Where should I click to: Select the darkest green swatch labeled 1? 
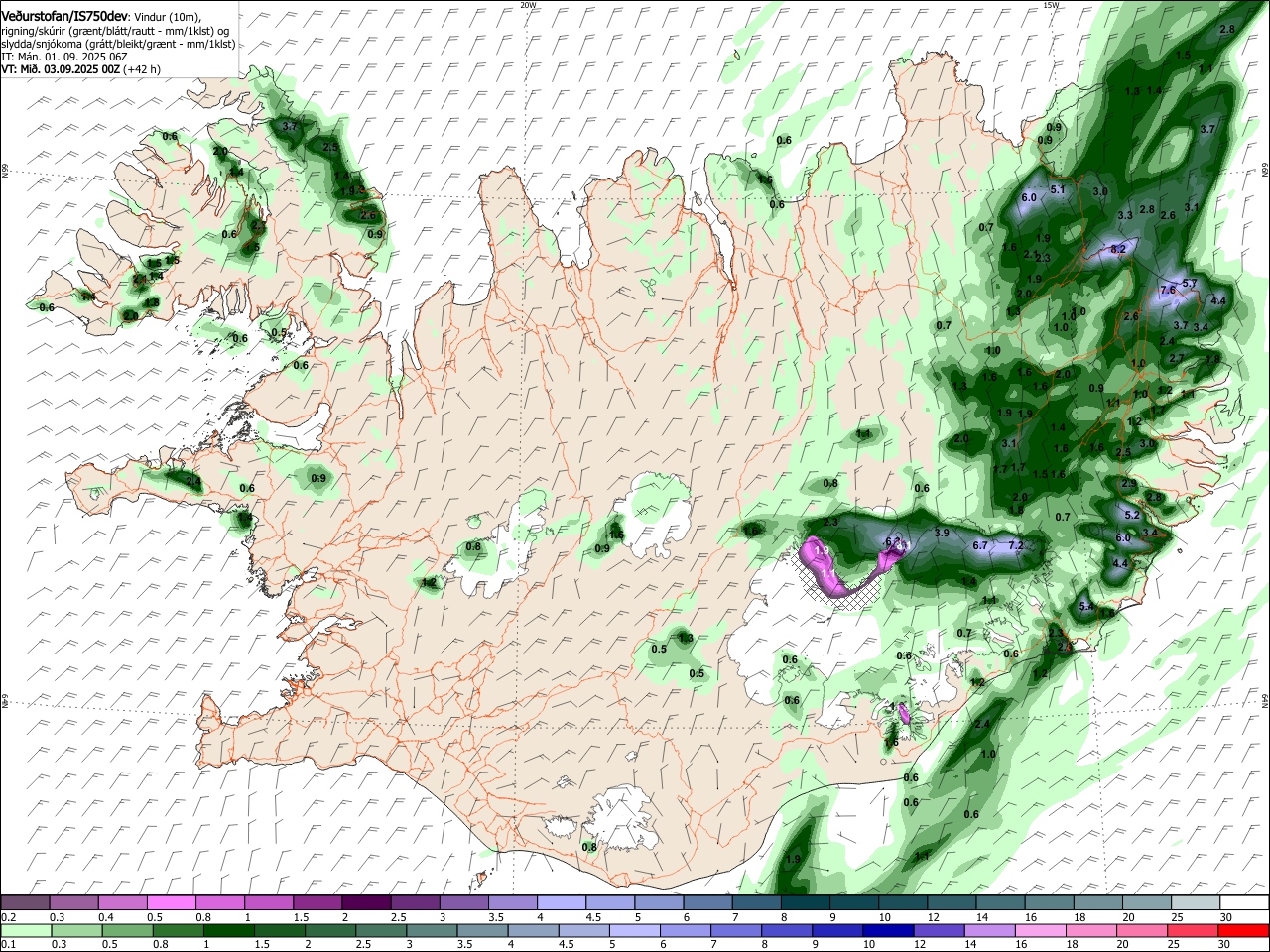coord(228,931)
